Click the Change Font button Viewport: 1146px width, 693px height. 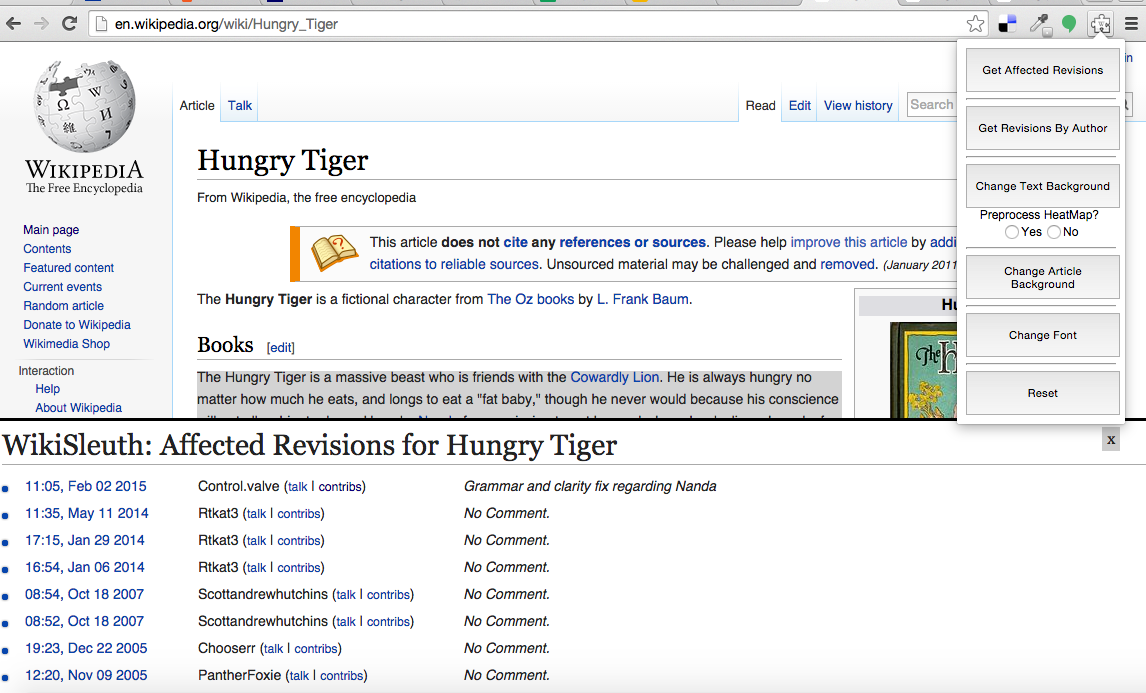coord(1042,335)
